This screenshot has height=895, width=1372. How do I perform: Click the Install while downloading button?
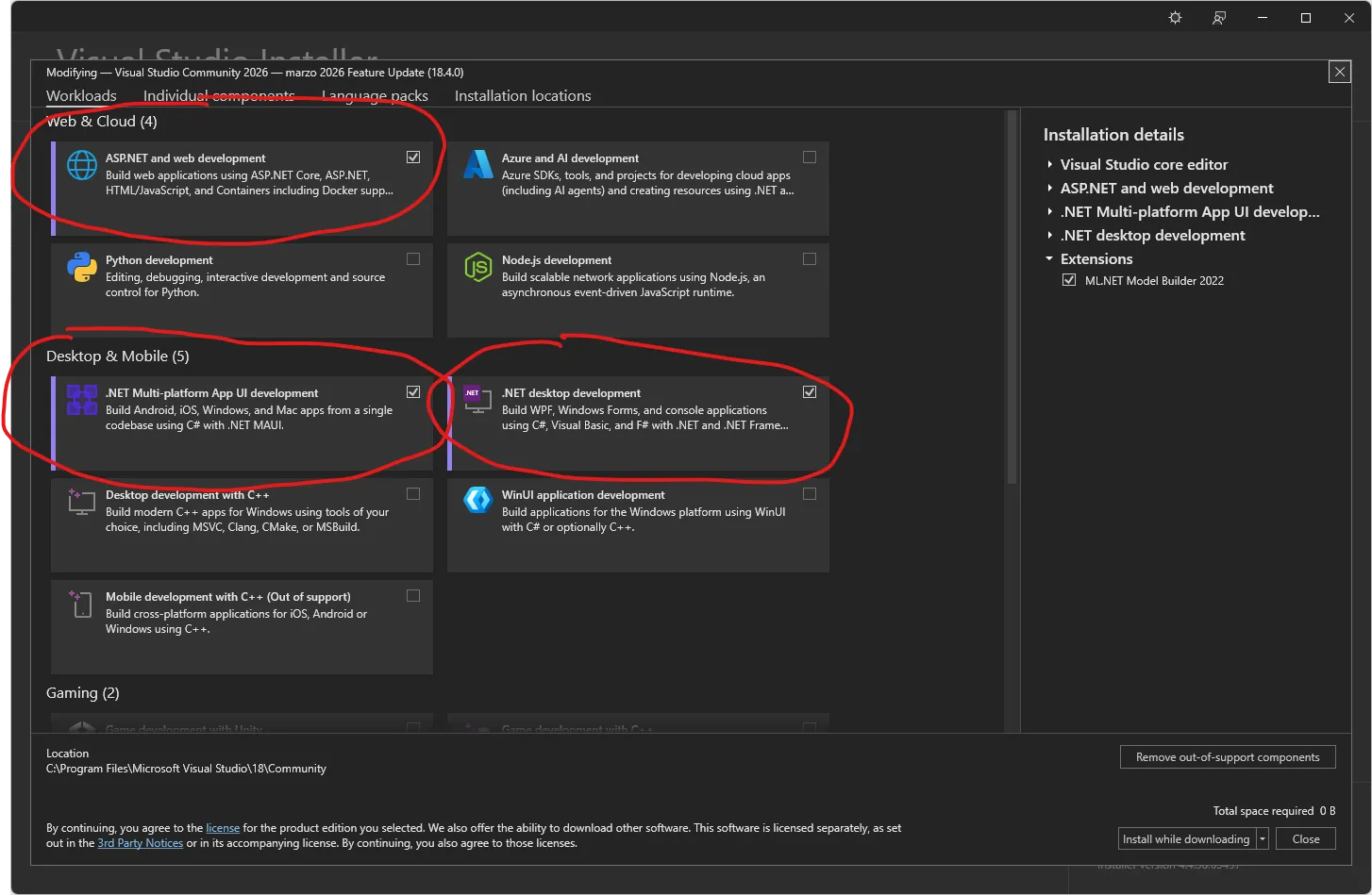(1187, 839)
